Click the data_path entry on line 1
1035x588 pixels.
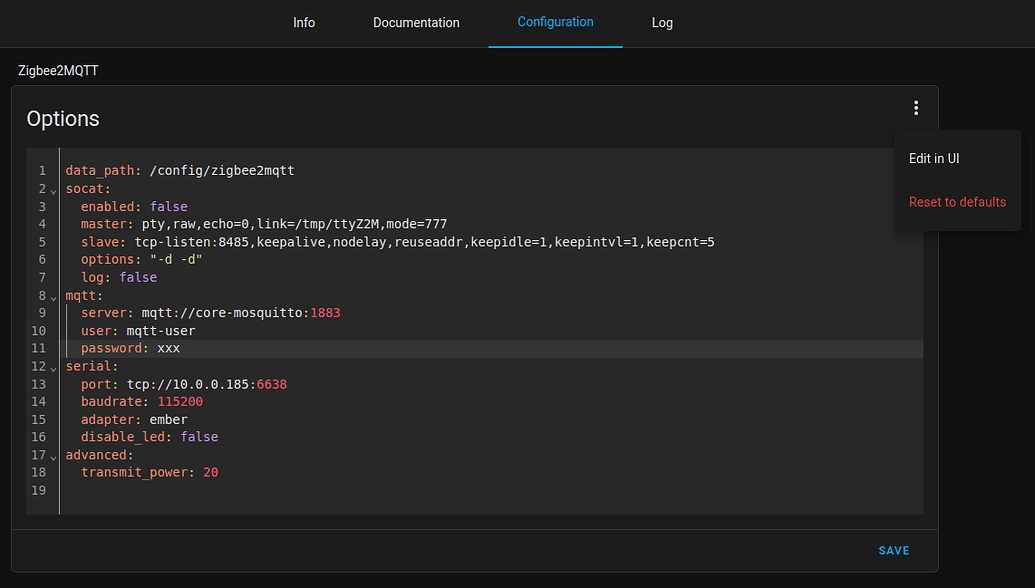tap(180, 170)
